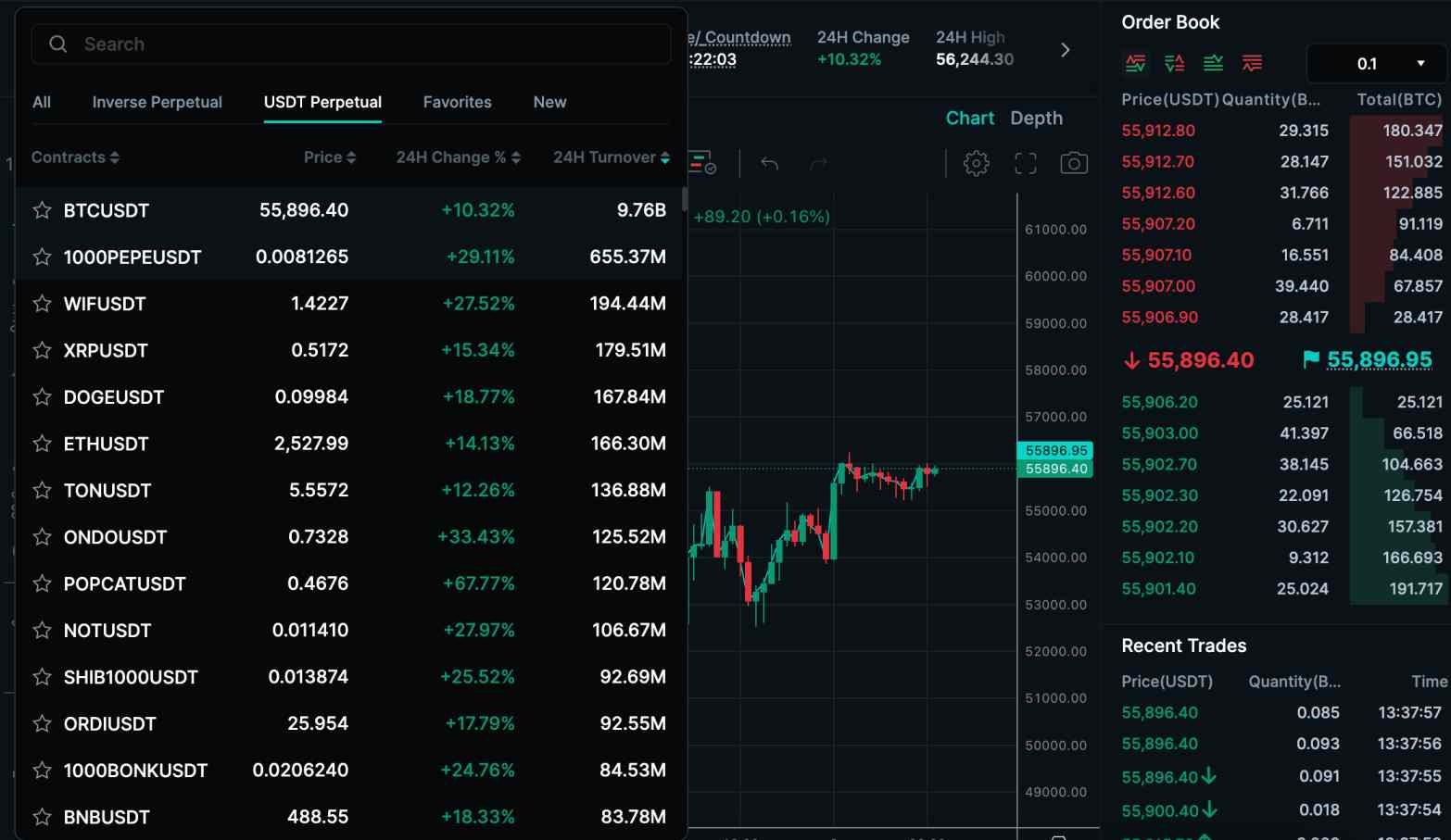Show buy orders only in the order book

pos(1213,63)
